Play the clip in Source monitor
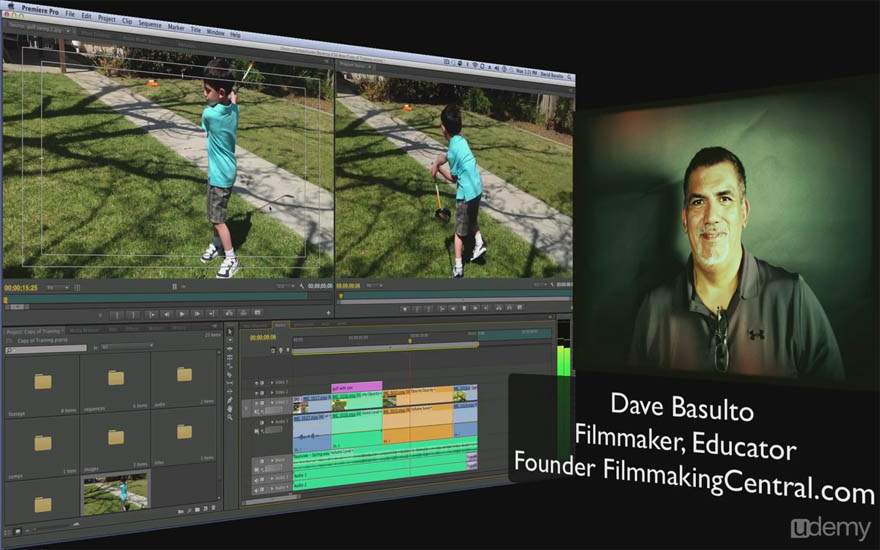The height and width of the screenshot is (550, 880). (x=181, y=313)
